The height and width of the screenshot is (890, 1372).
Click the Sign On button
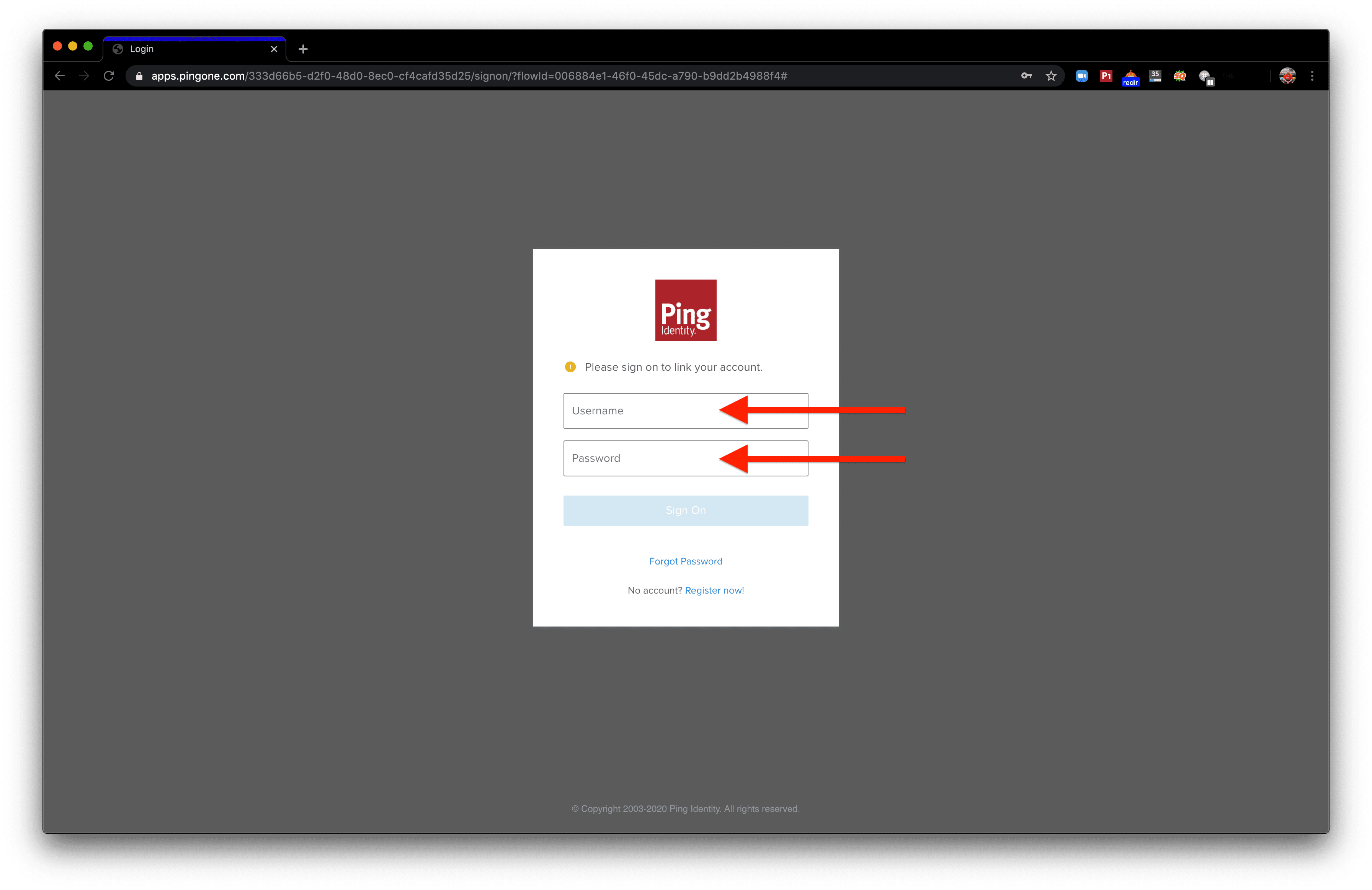coord(685,510)
